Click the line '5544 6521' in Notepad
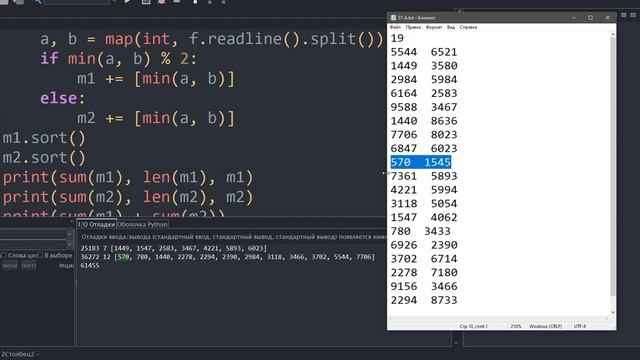 [x=424, y=52]
